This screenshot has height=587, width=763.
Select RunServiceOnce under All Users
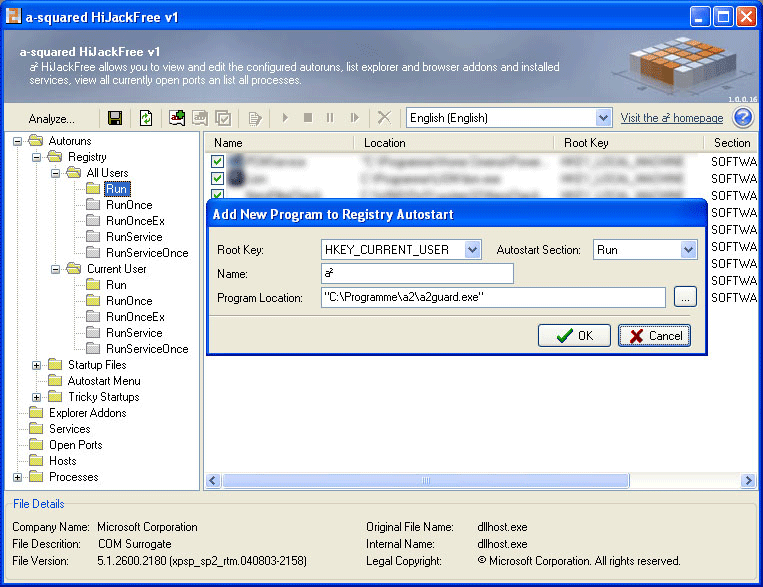(x=147, y=253)
